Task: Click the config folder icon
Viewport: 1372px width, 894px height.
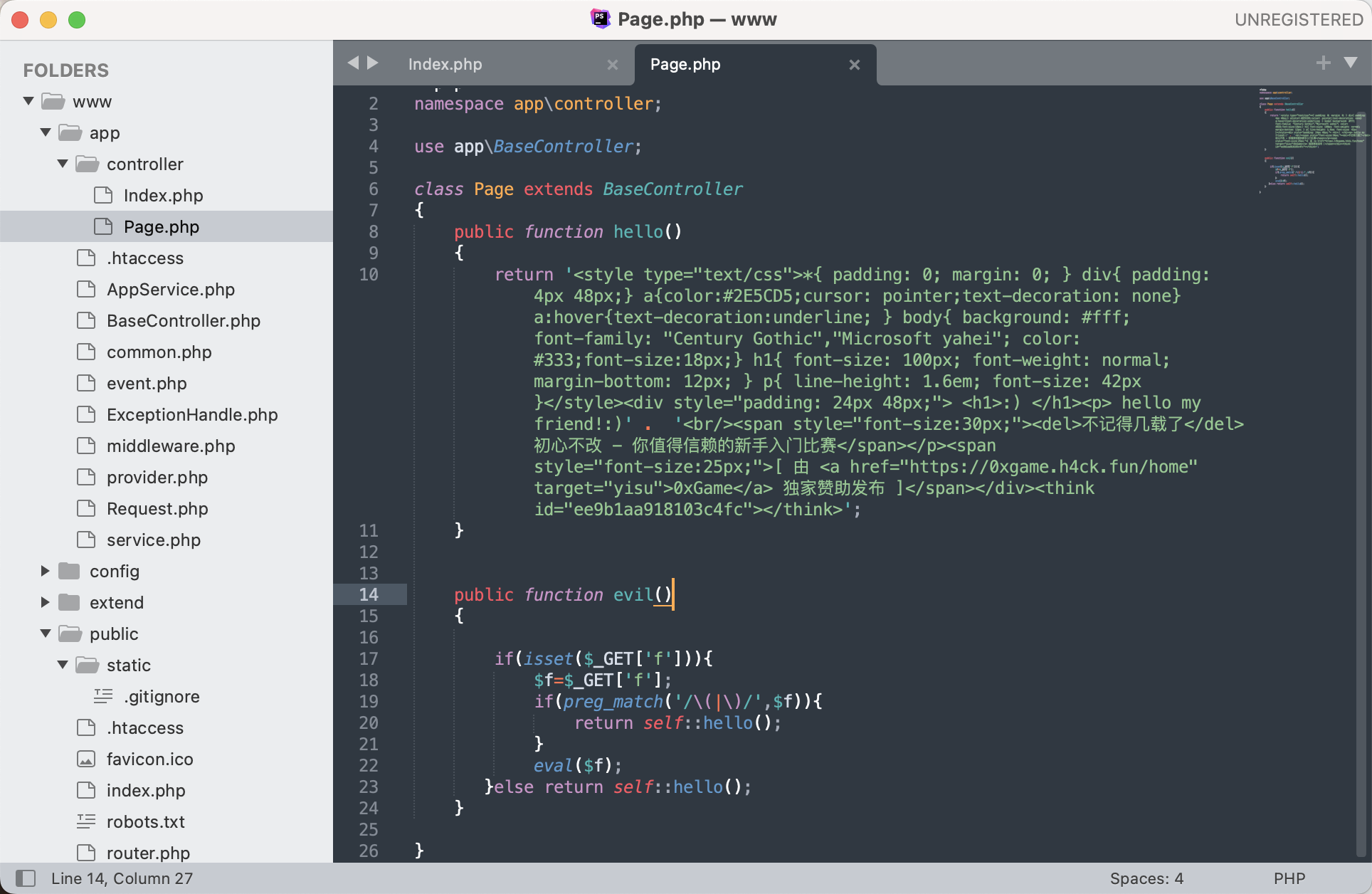Action: [69, 571]
